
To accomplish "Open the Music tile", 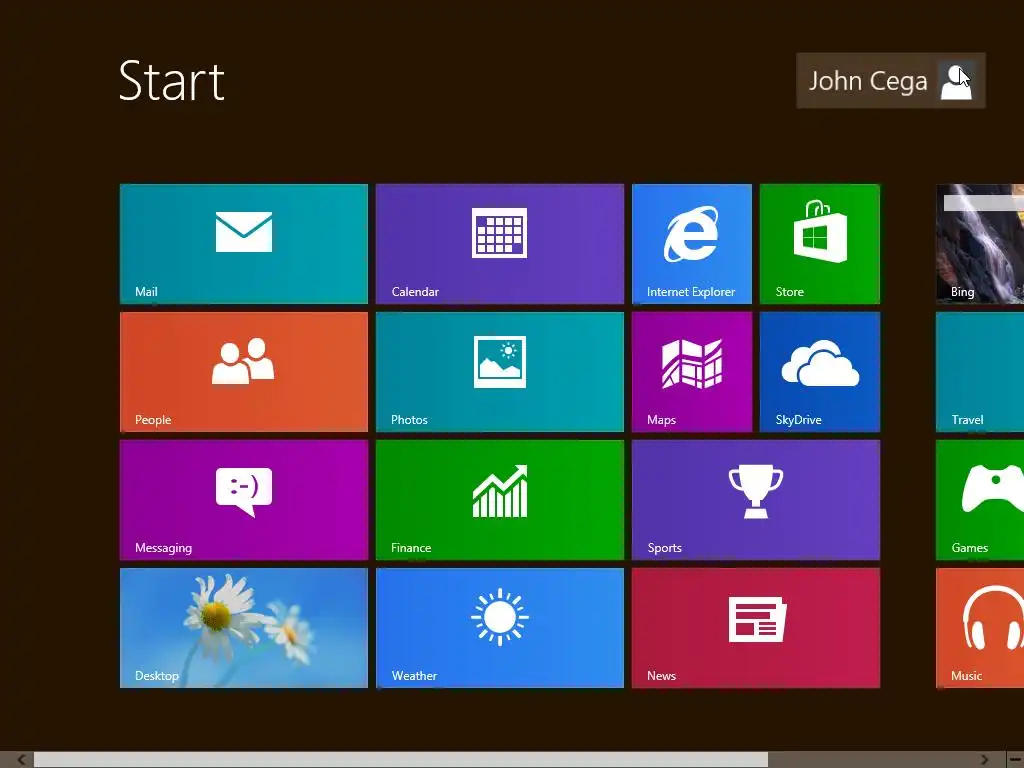I will click(x=980, y=628).
